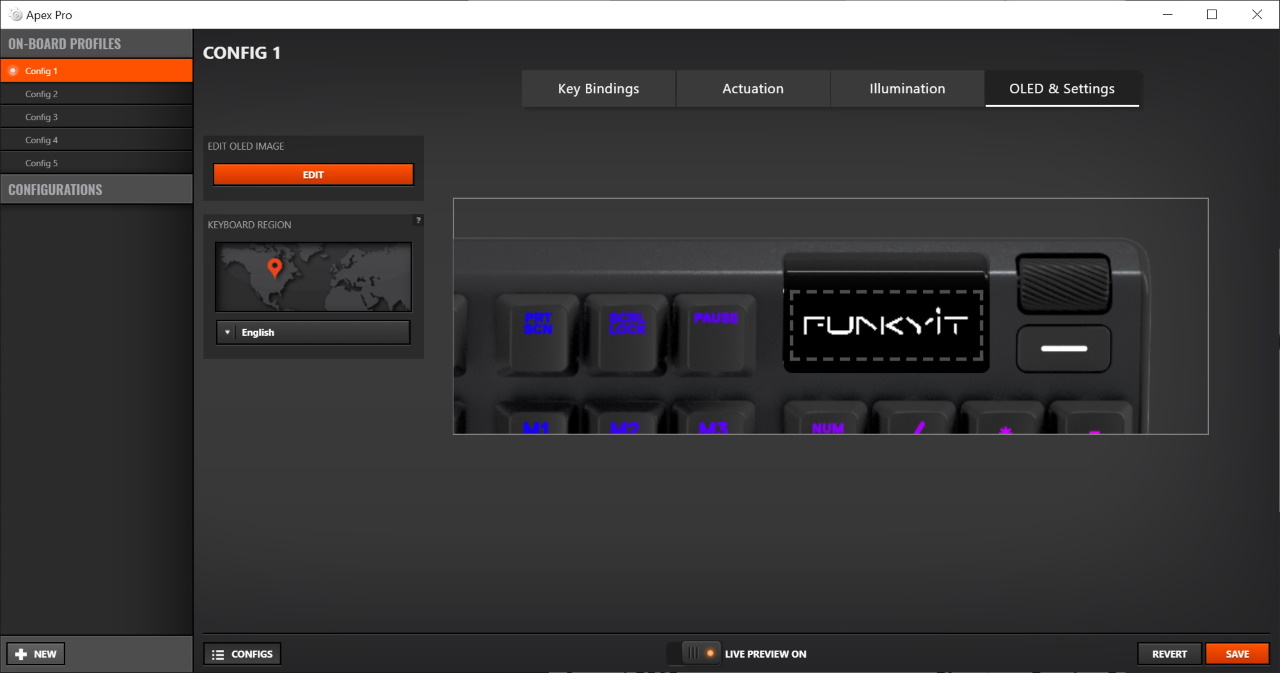Save the configuration changes
The width and height of the screenshot is (1280, 673).
(x=1237, y=654)
